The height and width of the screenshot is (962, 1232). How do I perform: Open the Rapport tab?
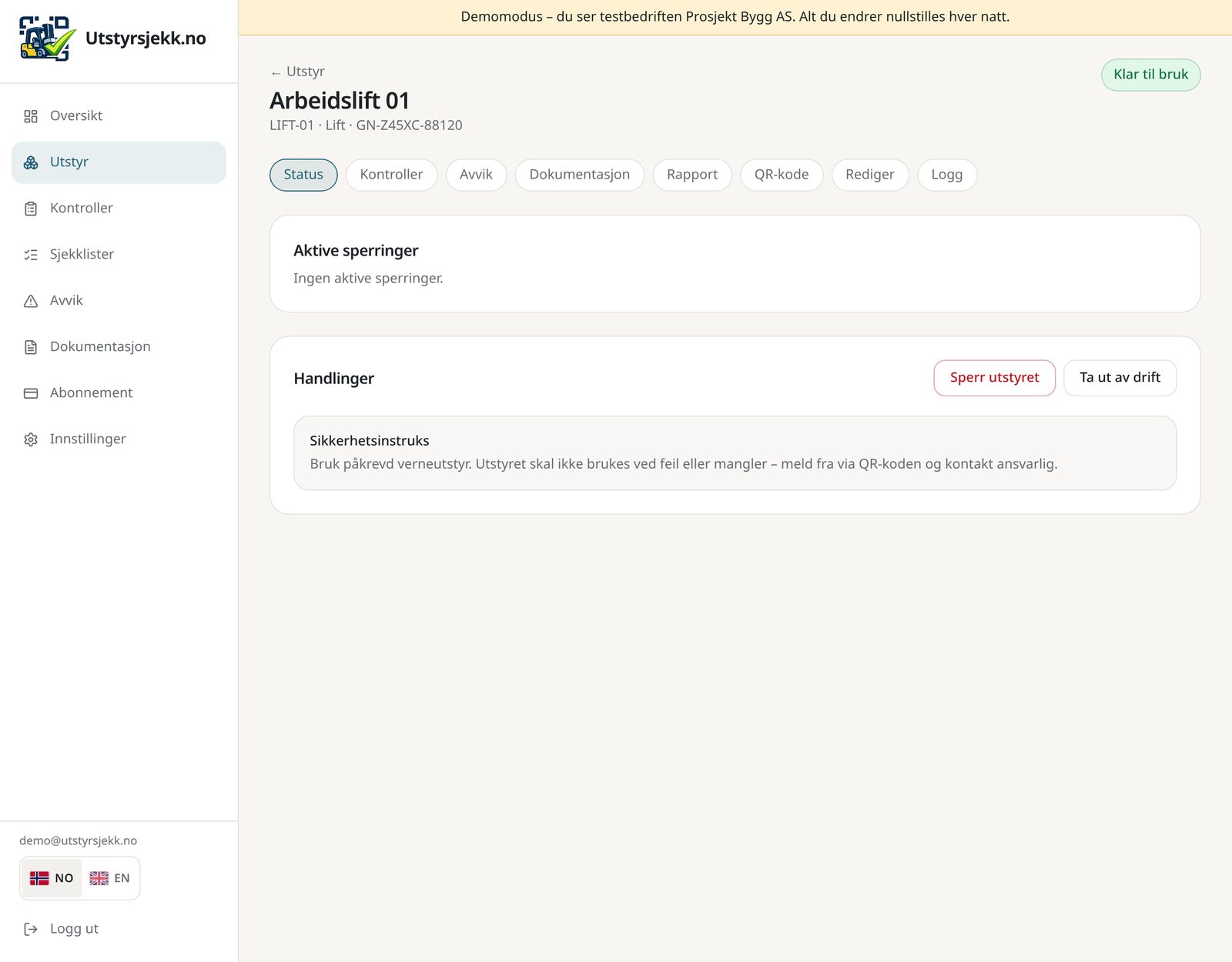tap(692, 175)
